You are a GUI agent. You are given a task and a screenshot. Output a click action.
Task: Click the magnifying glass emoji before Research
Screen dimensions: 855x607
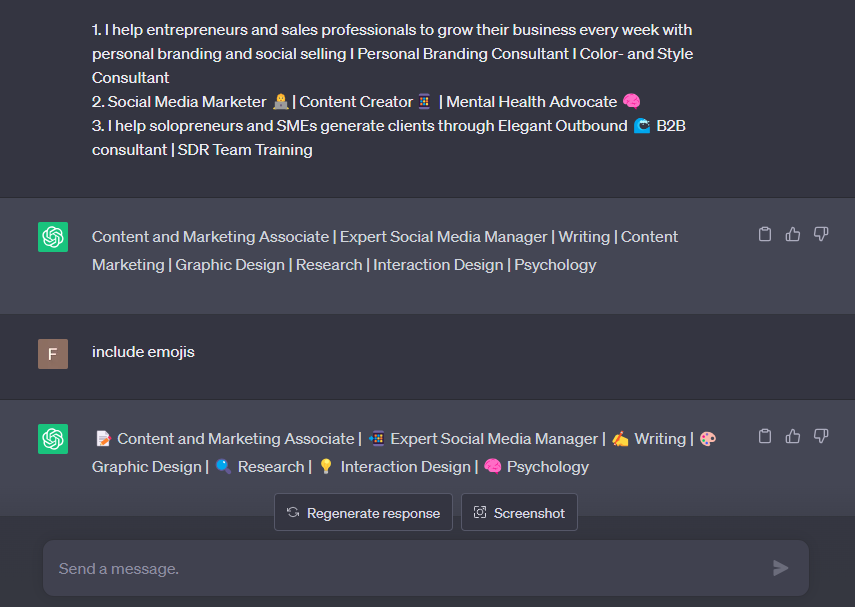pos(223,467)
